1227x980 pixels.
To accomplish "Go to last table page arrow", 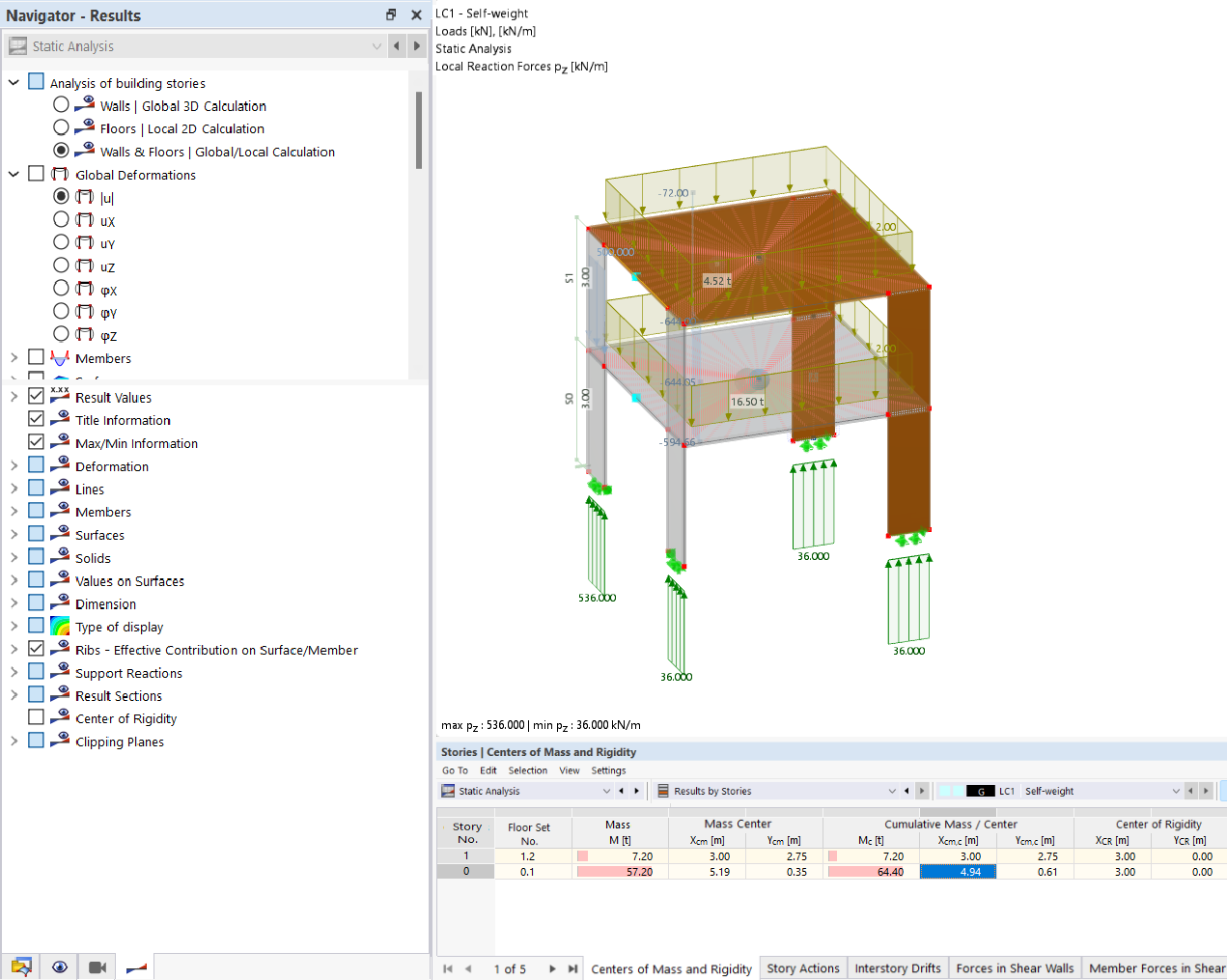I will 572,968.
